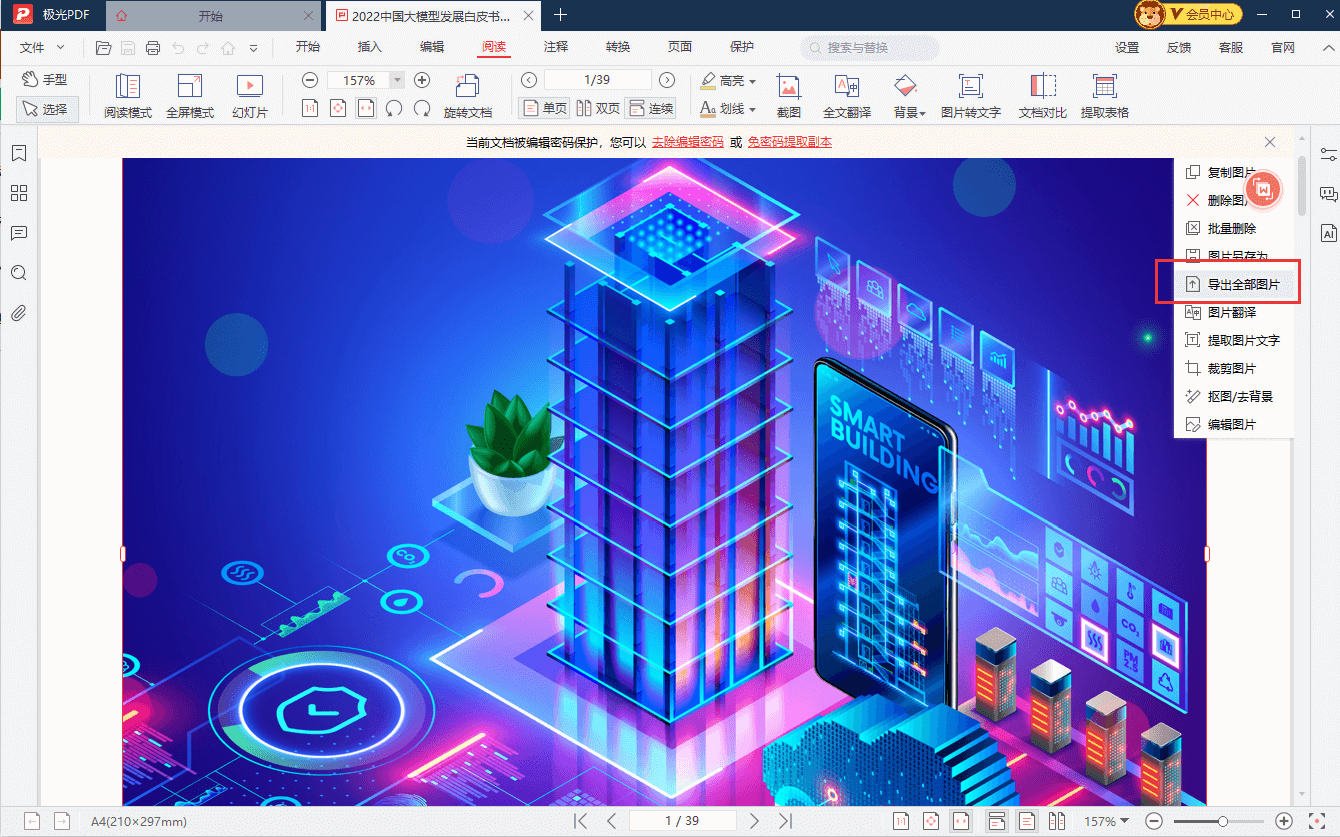The image size is (1340, 837).
Task: Open bookmarks panel in left sidebar
Action: (x=18, y=153)
